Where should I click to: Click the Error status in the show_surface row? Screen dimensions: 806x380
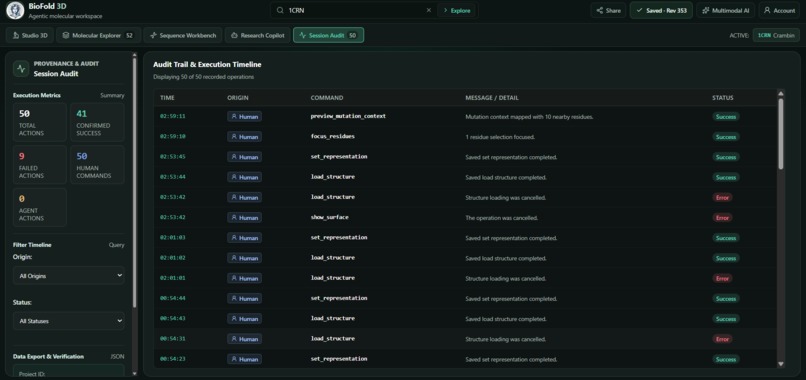722,218
